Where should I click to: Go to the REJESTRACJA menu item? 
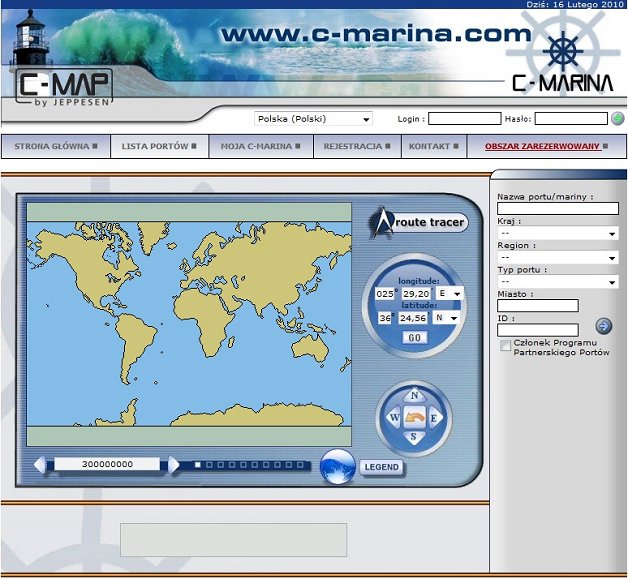(355, 146)
